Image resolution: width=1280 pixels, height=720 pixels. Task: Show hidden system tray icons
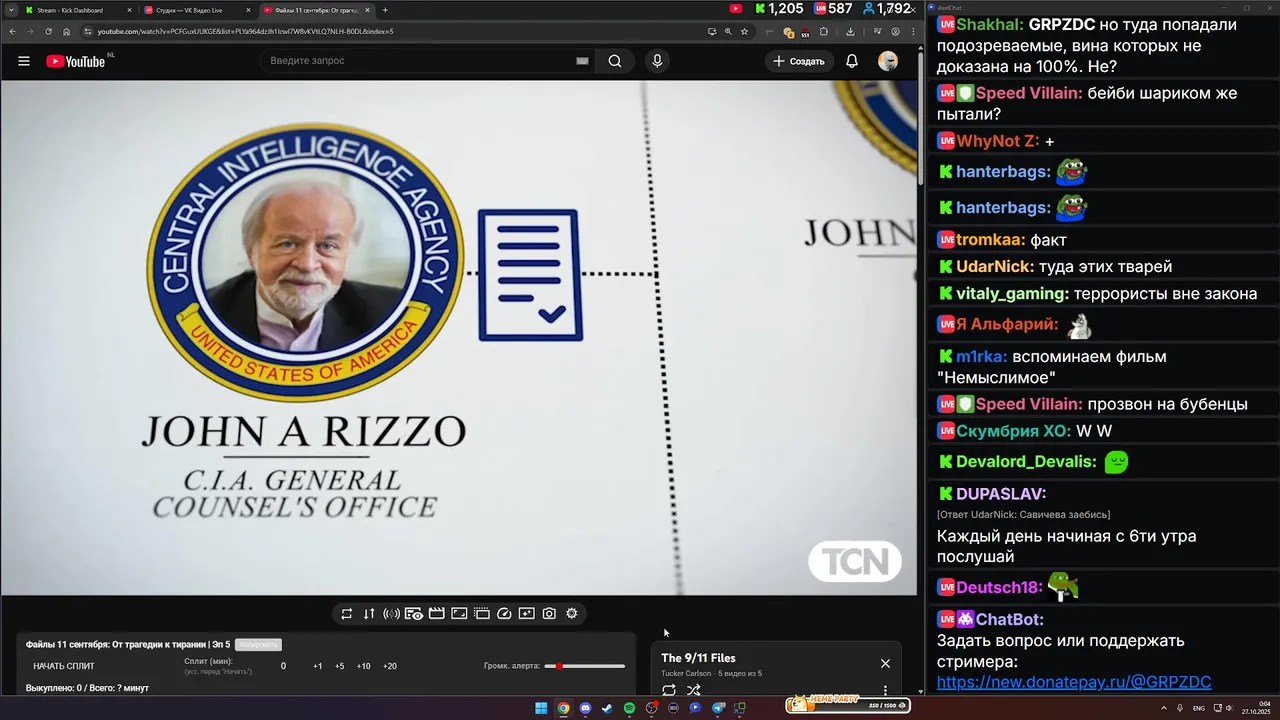click(1162, 707)
